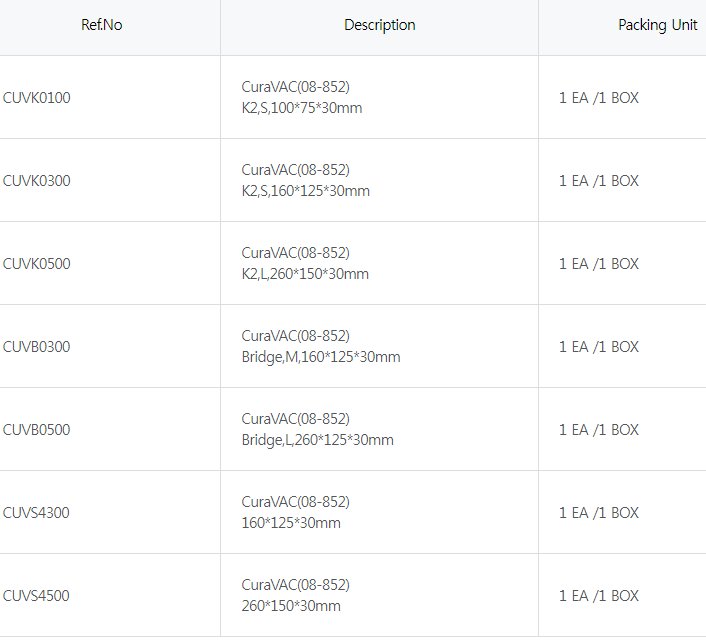Select the CUVK0300 reference number cell
Viewport: 706px width, 641px height.
coord(37,181)
